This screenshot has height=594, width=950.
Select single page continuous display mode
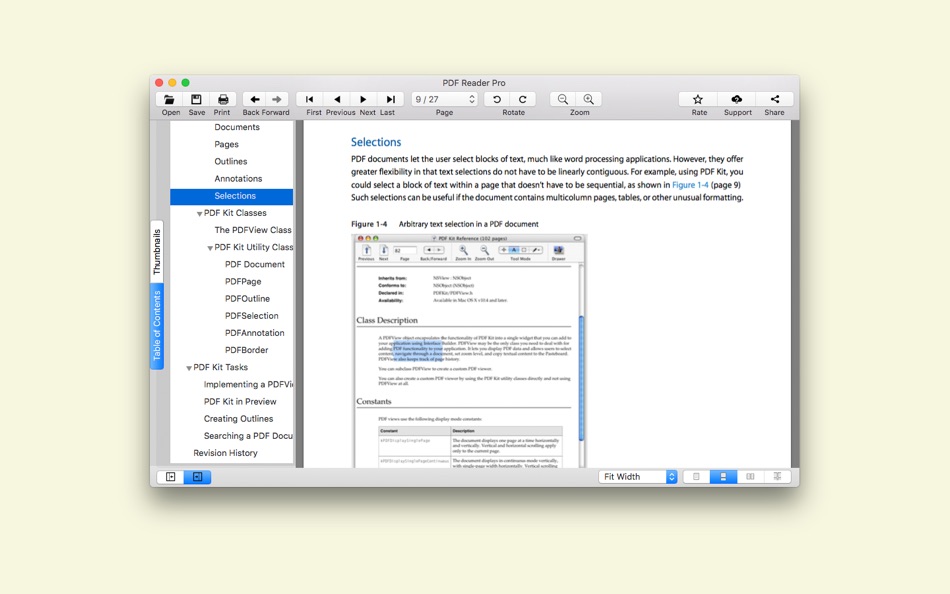point(723,477)
